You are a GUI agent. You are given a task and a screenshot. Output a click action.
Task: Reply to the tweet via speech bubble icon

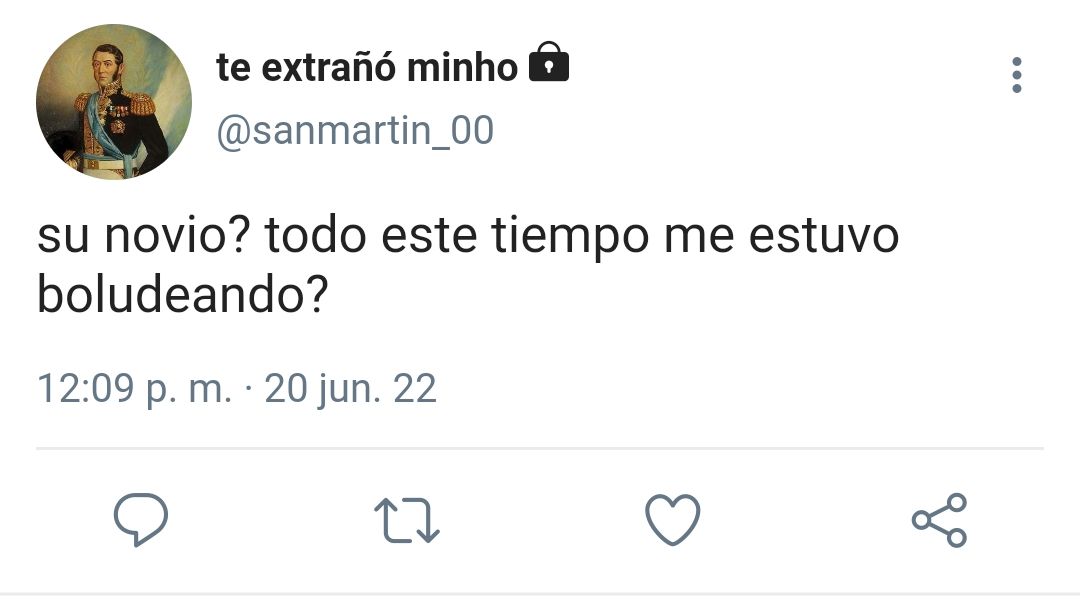(141, 520)
